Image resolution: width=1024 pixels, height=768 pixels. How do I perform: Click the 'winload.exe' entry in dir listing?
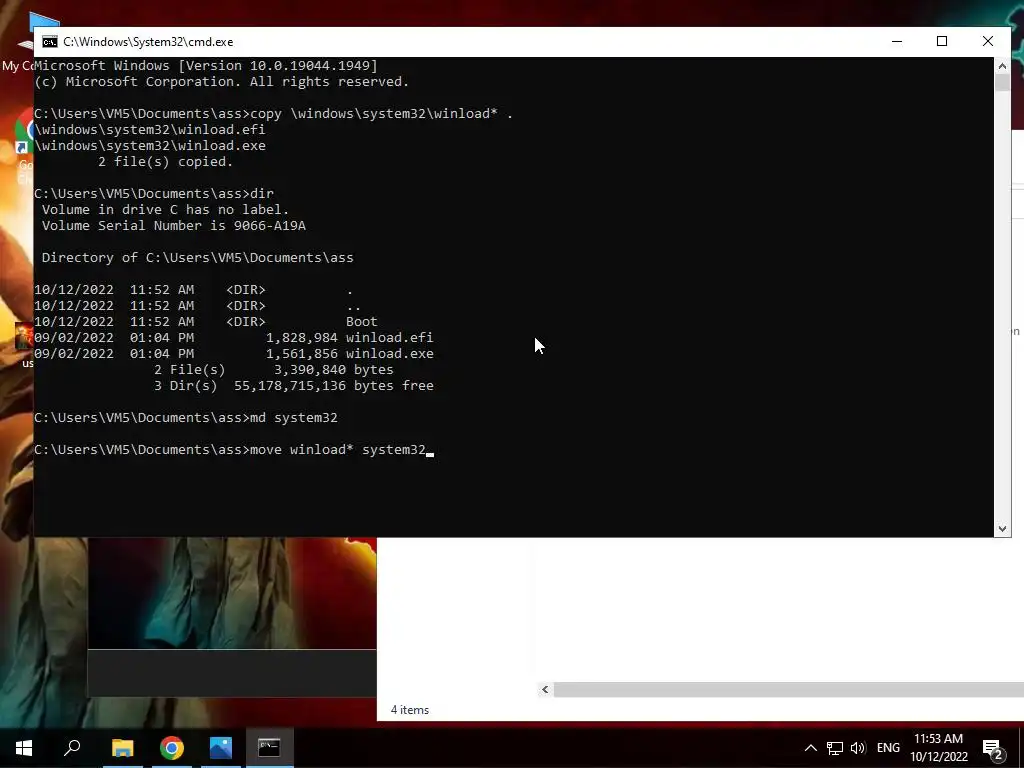click(389, 353)
